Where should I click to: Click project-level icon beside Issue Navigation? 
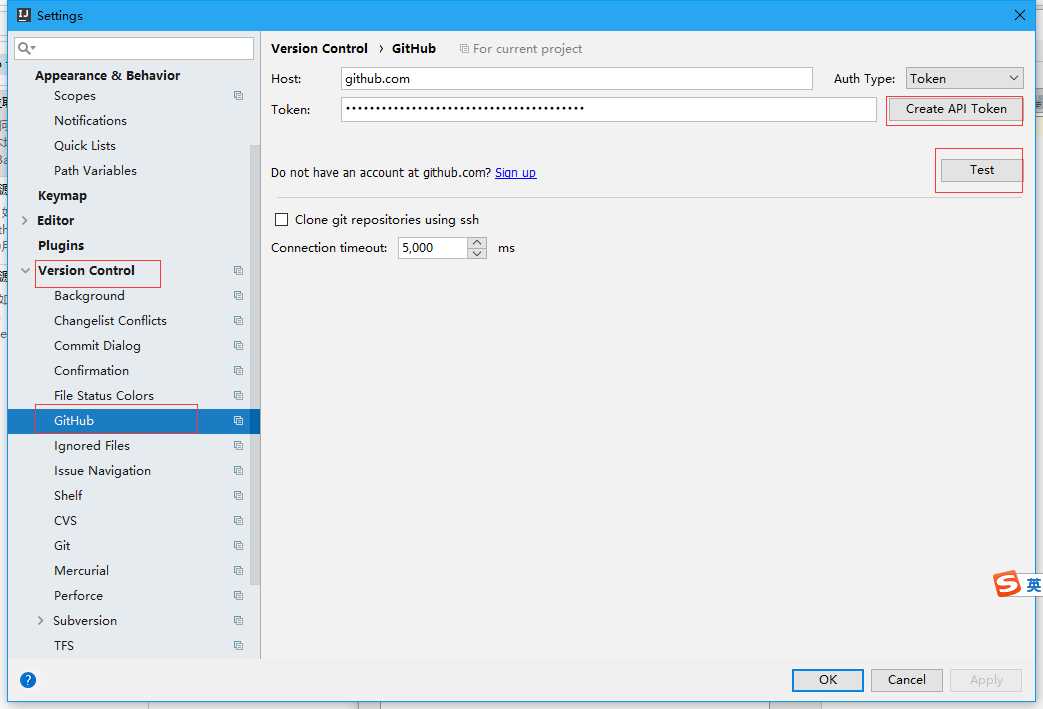tap(238, 471)
